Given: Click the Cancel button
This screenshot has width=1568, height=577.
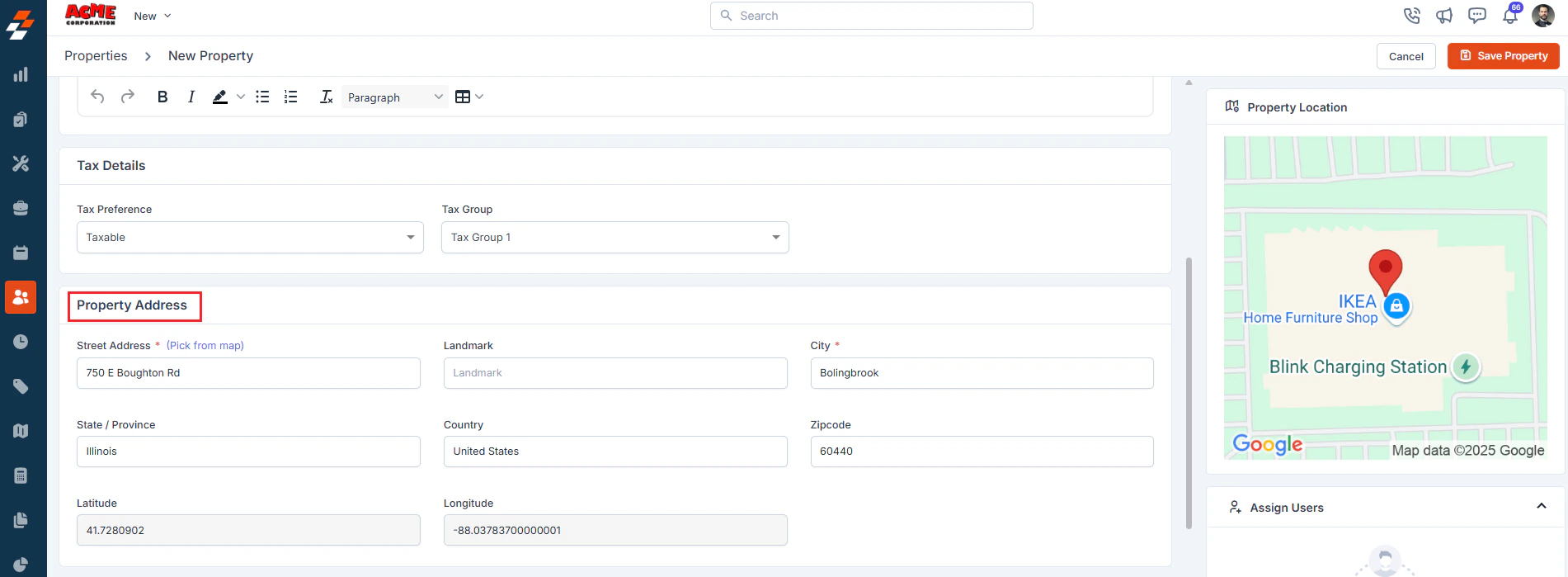Looking at the screenshot, I should 1406,56.
